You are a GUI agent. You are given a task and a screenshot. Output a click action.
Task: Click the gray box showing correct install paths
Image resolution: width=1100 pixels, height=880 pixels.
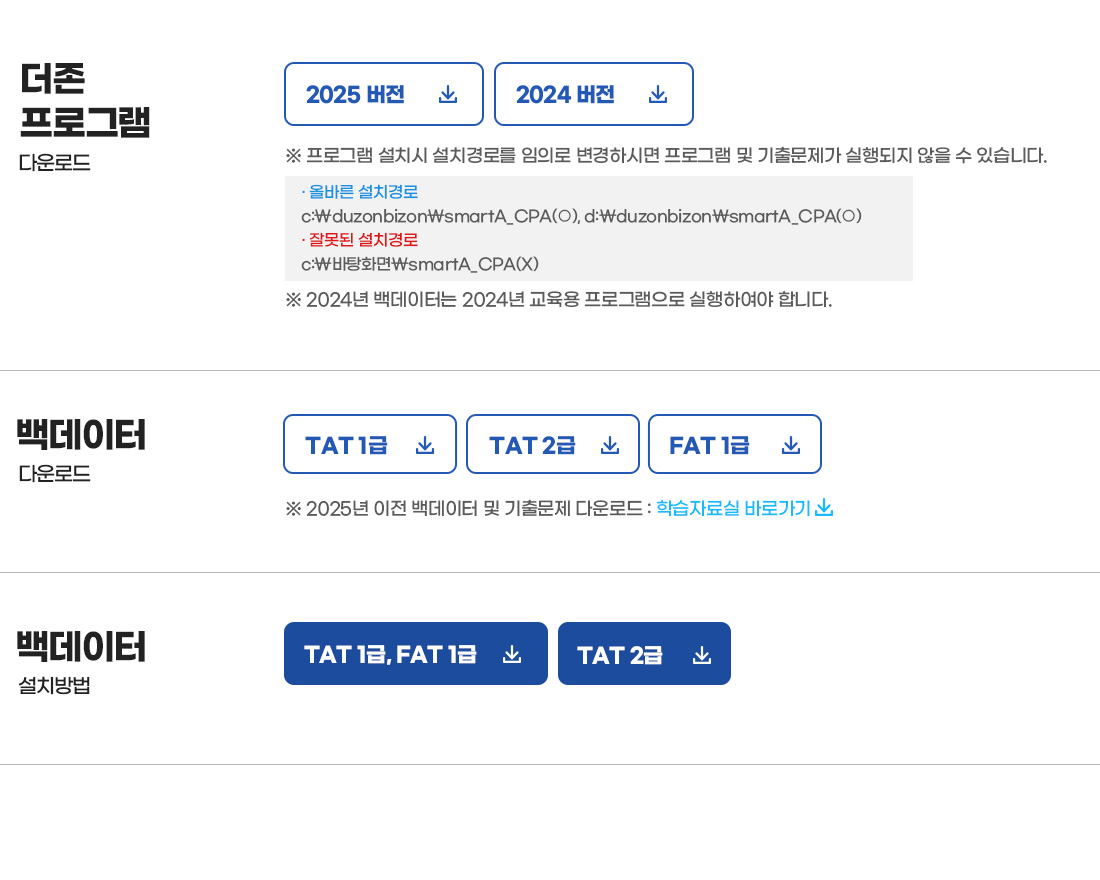(x=598, y=228)
